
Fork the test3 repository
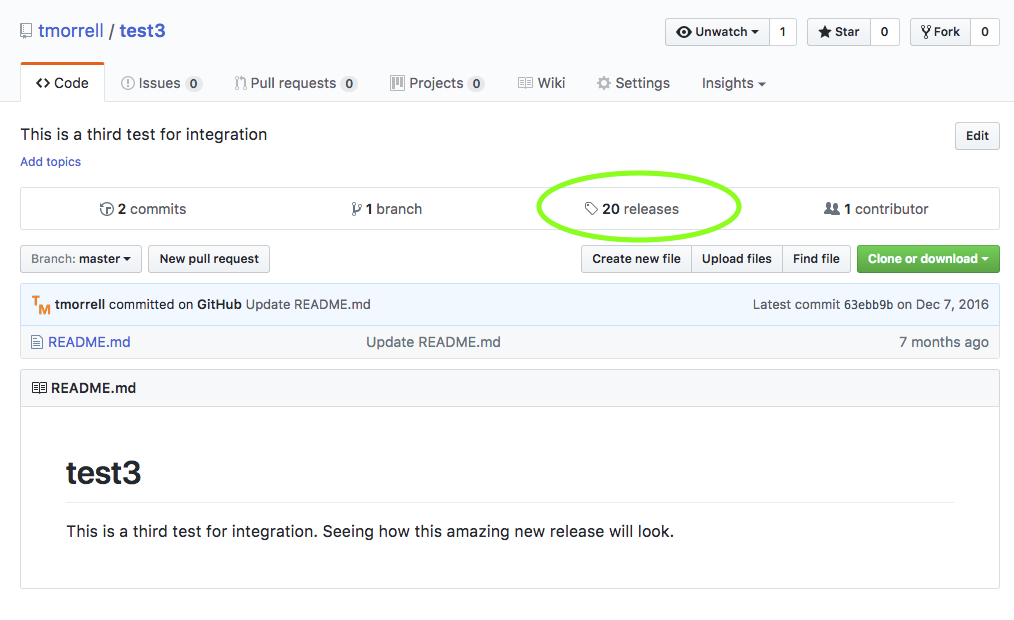pos(940,32)
